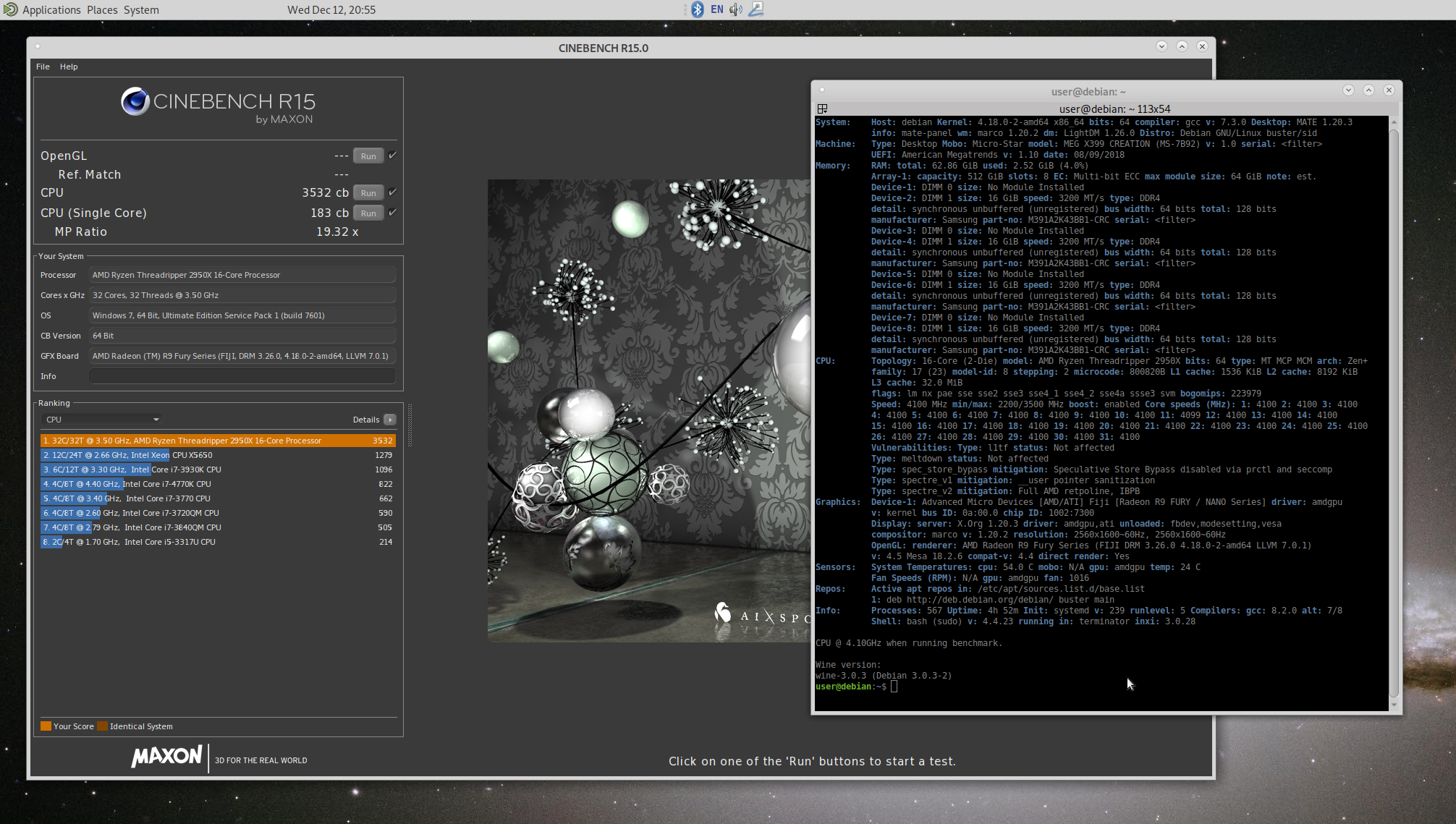This screenshot has width=1456, height=824.
Task: Click the wired network connection tray icon
Action: coord(756,9)
